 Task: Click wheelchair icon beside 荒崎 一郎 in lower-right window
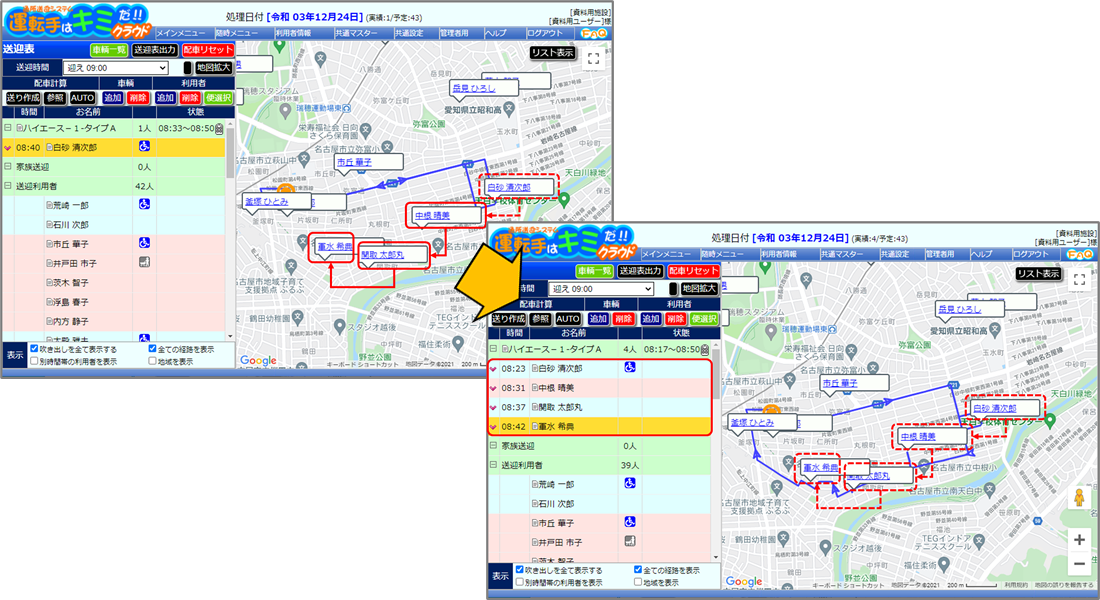pos(629,483)
